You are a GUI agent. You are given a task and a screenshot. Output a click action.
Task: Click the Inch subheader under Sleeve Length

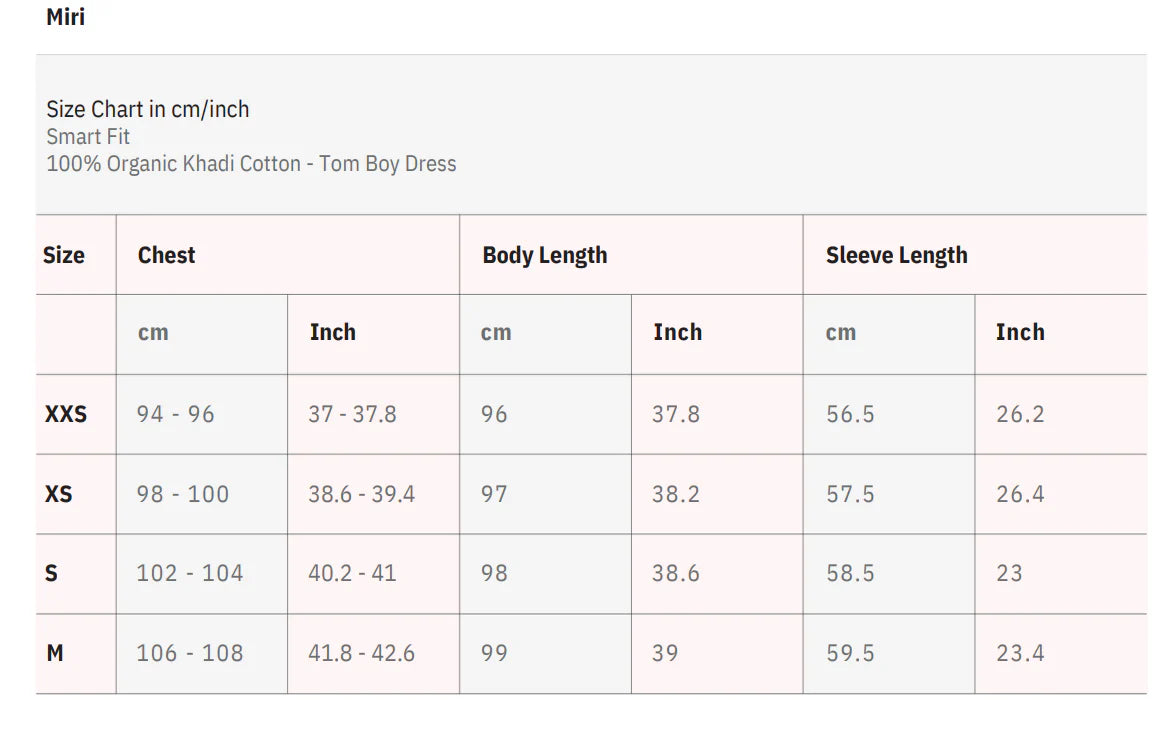[1020, 332]
